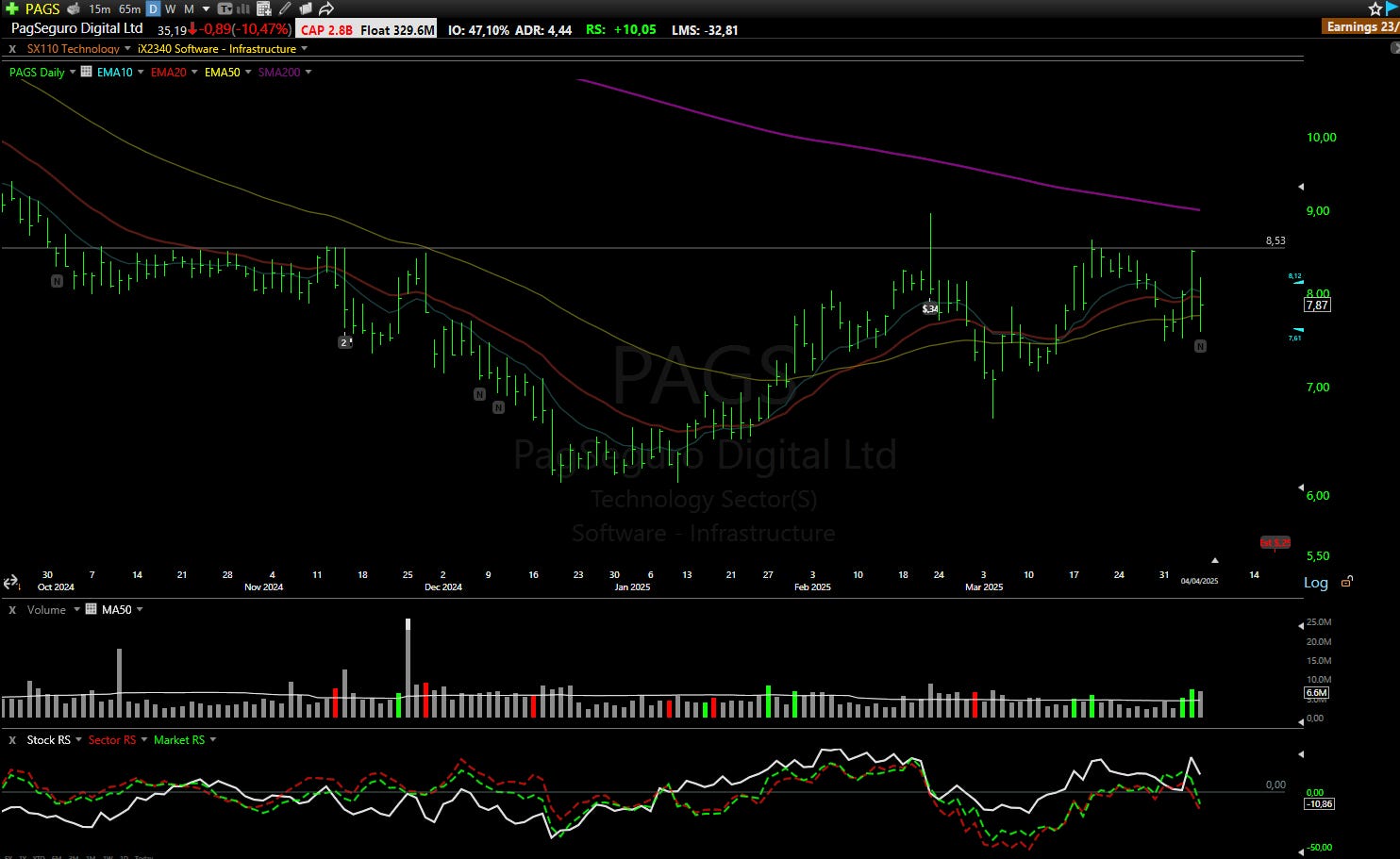Open the EMA20 indicator dropdown
Viewport: 1400px width, 859px height.
194,72
